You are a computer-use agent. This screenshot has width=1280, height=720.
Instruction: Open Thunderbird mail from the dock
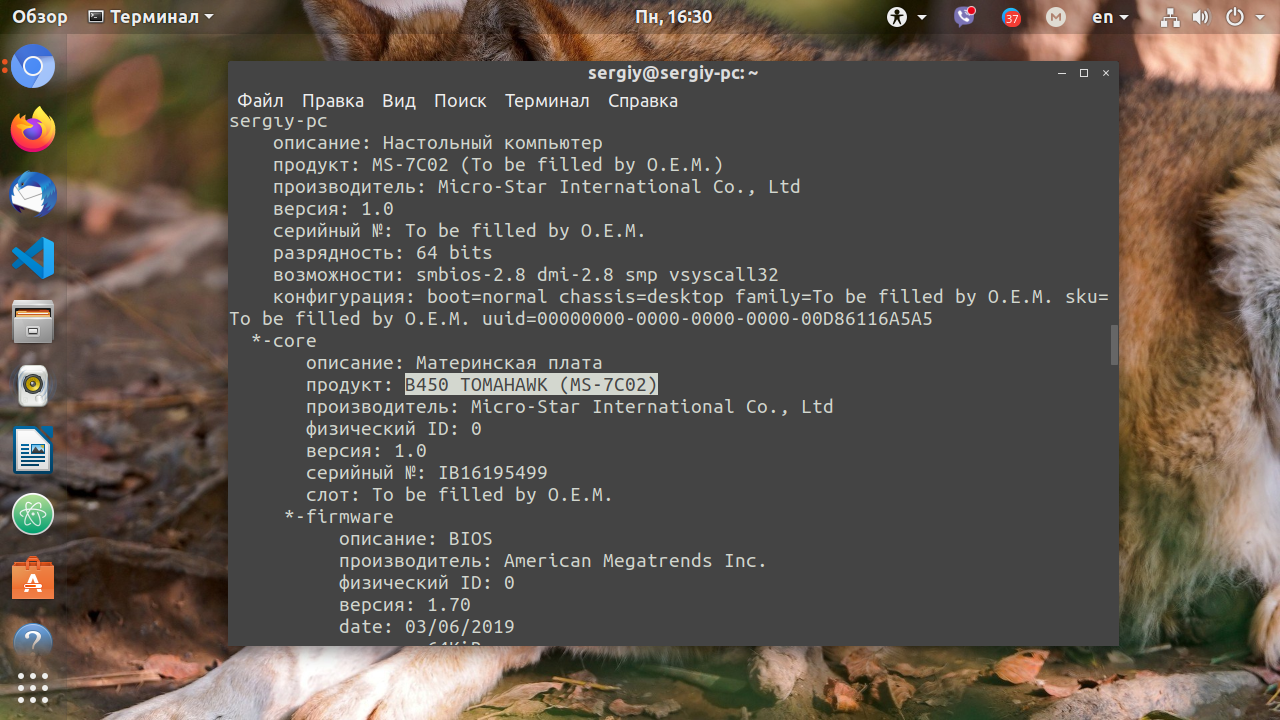click(x=33, y=195)
